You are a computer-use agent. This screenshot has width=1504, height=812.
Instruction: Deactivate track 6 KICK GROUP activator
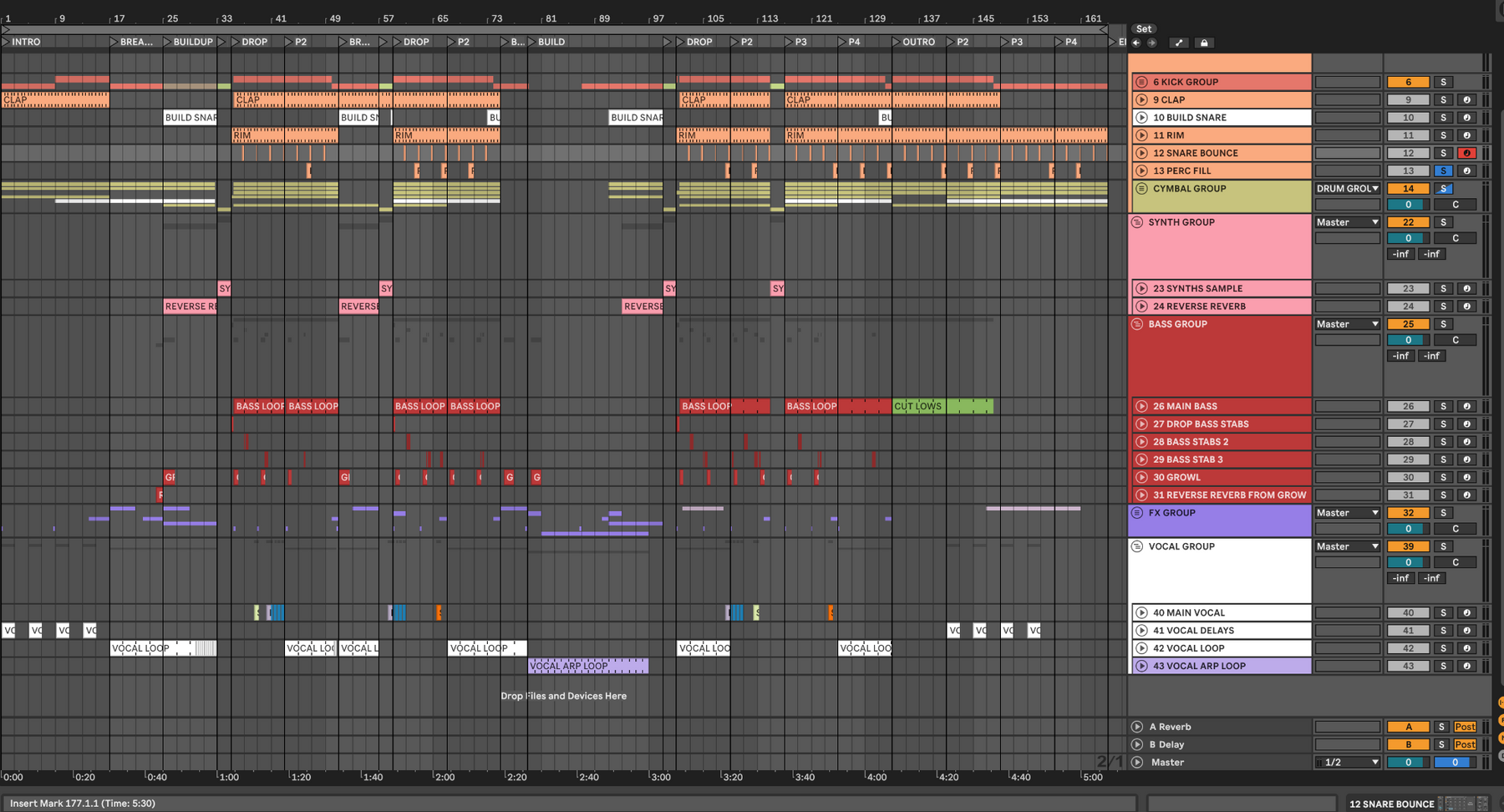(x=1408, y=82)
